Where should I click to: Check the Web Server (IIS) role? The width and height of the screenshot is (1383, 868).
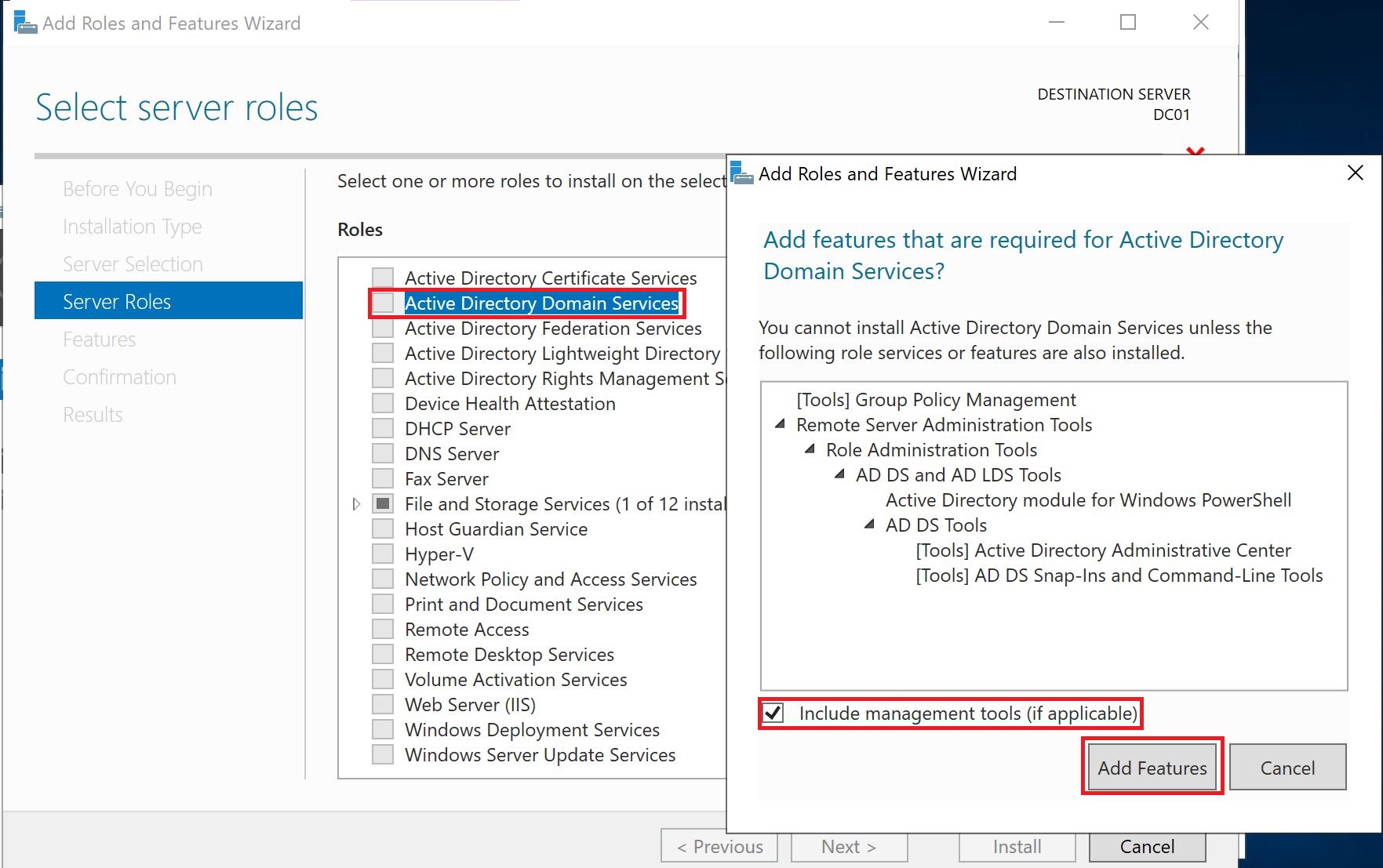tap(382, 704)
